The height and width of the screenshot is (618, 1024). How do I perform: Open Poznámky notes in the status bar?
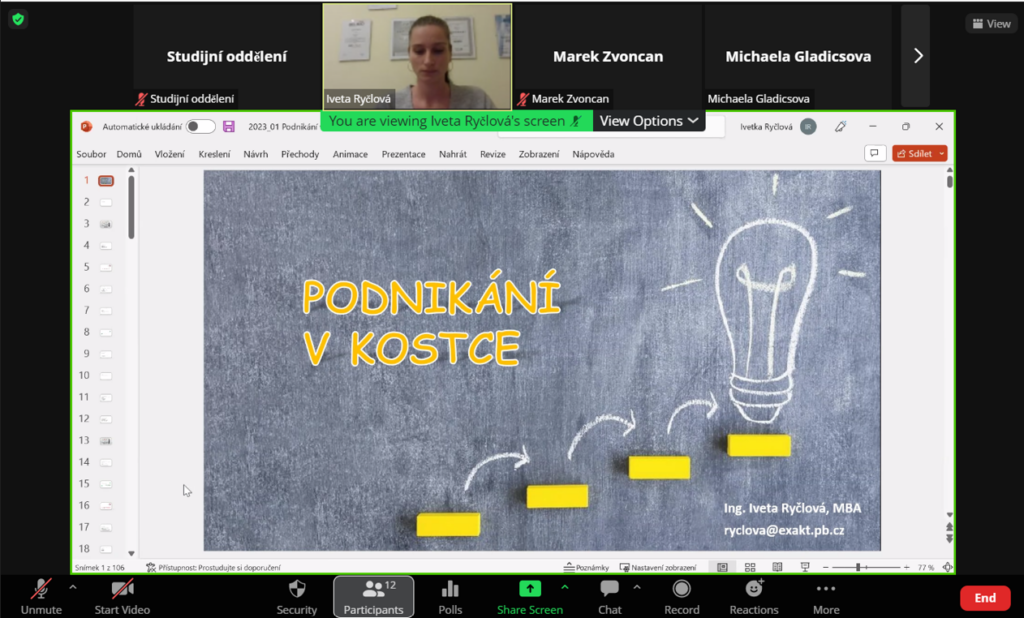[x=586, y=568]
